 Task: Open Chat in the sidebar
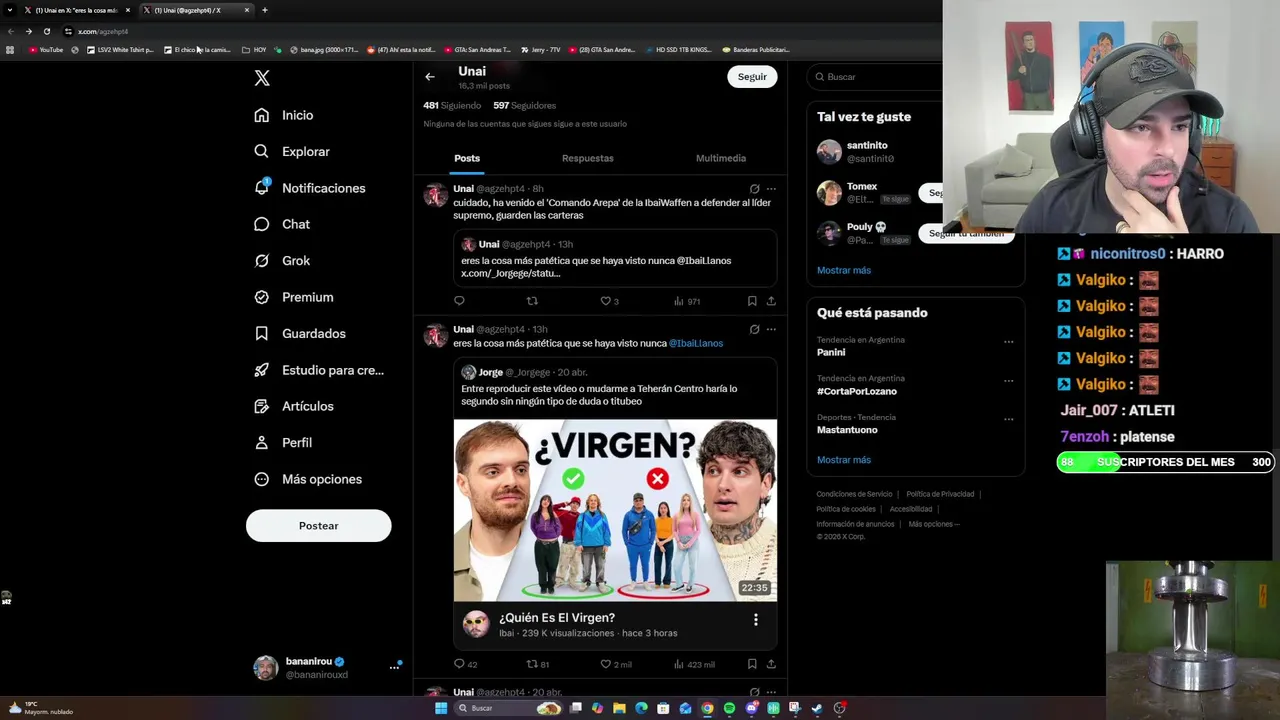point(282,224)
